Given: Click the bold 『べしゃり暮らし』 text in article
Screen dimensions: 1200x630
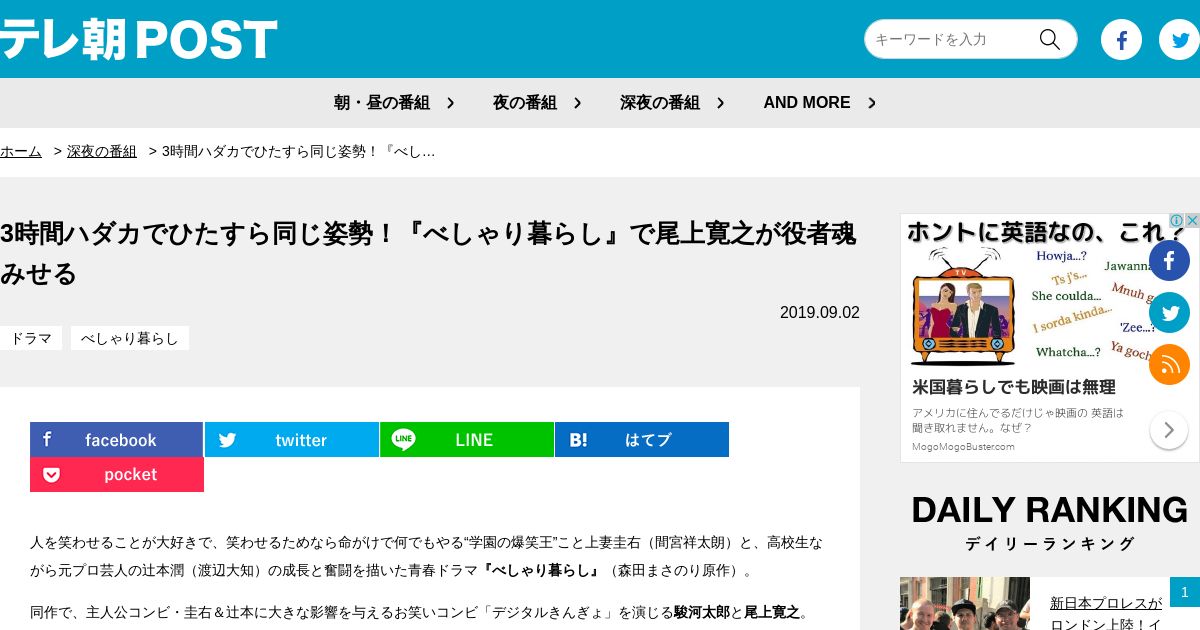Looking at the screenshot, I should (540, 571).
